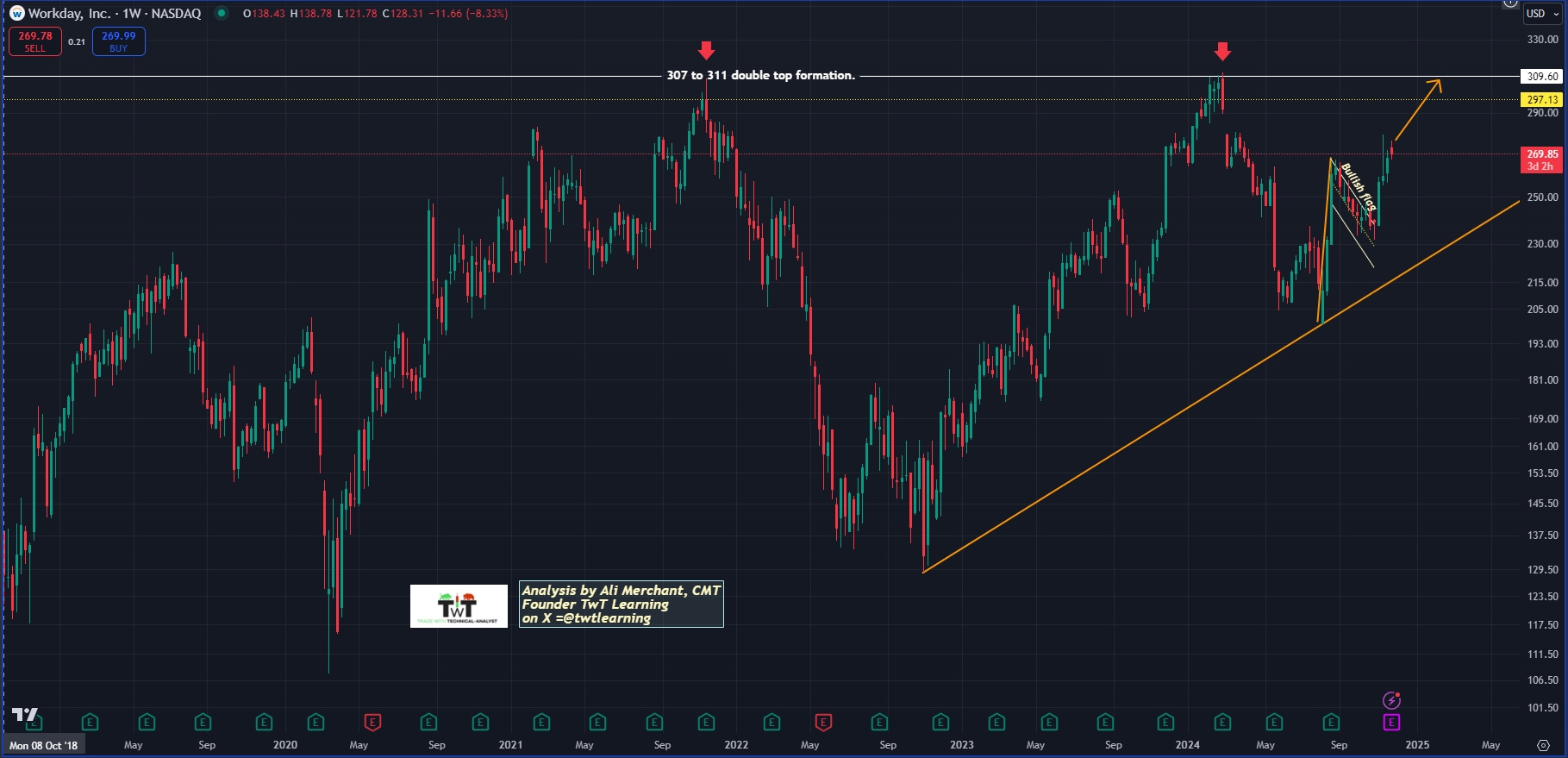Screen dimensions: 1568x758
Task: Click the yellow 297.13 price label
Action: (1542, 100)
